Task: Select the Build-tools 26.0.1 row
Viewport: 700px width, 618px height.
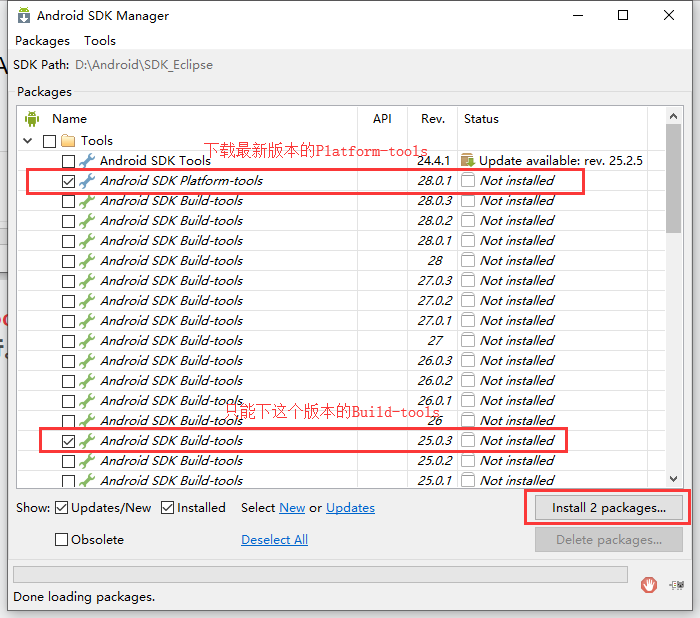Action: [x=342, y=401]
